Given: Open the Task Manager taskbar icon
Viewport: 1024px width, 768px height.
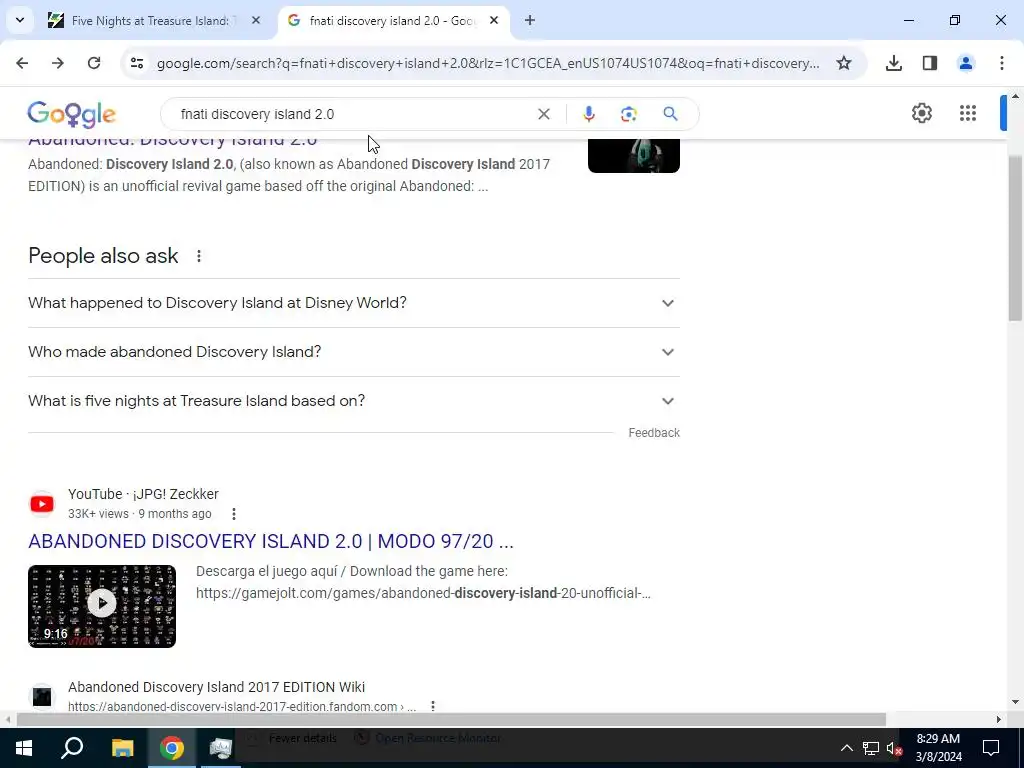Looking at the screenshot, I should (221, 748).
